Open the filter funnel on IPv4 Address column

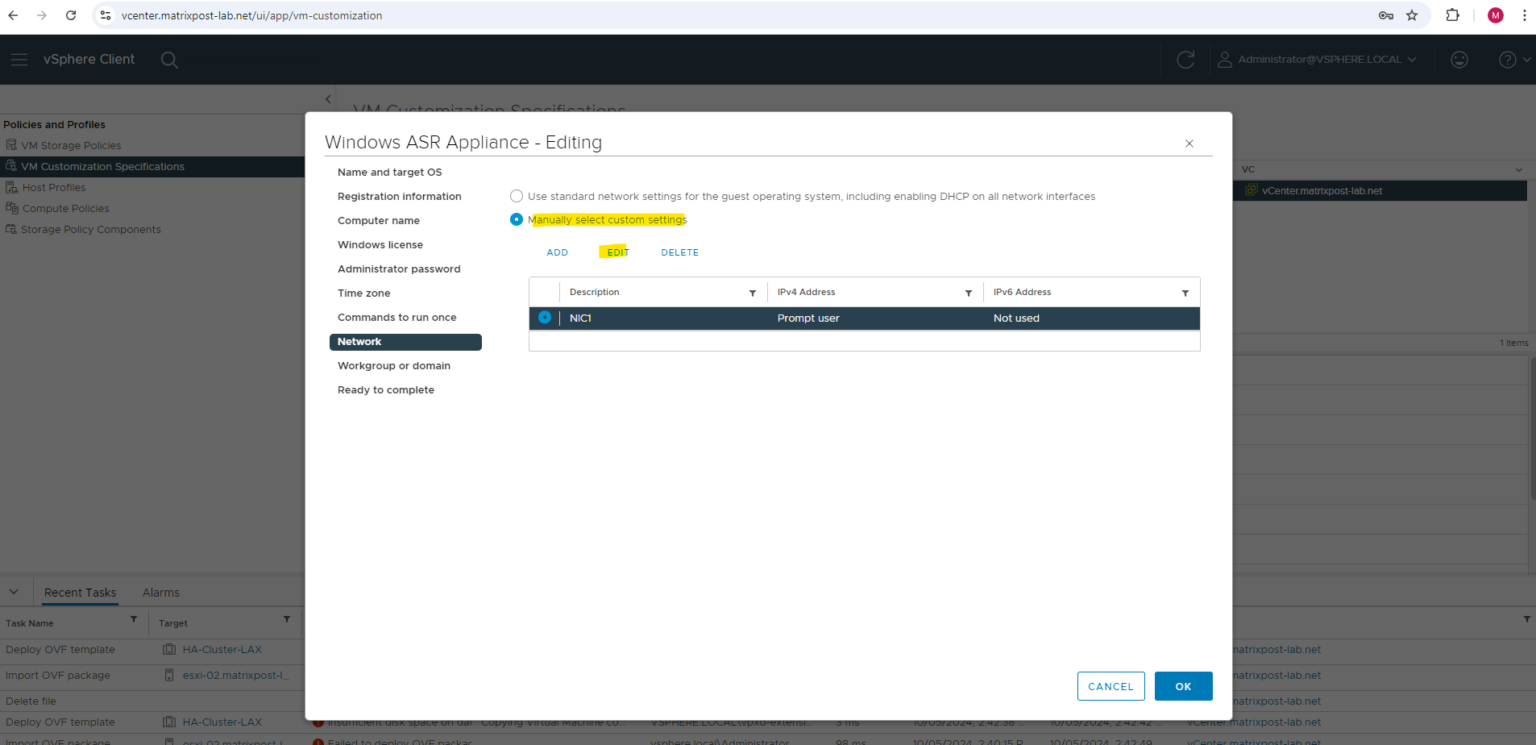coord(968,292)
